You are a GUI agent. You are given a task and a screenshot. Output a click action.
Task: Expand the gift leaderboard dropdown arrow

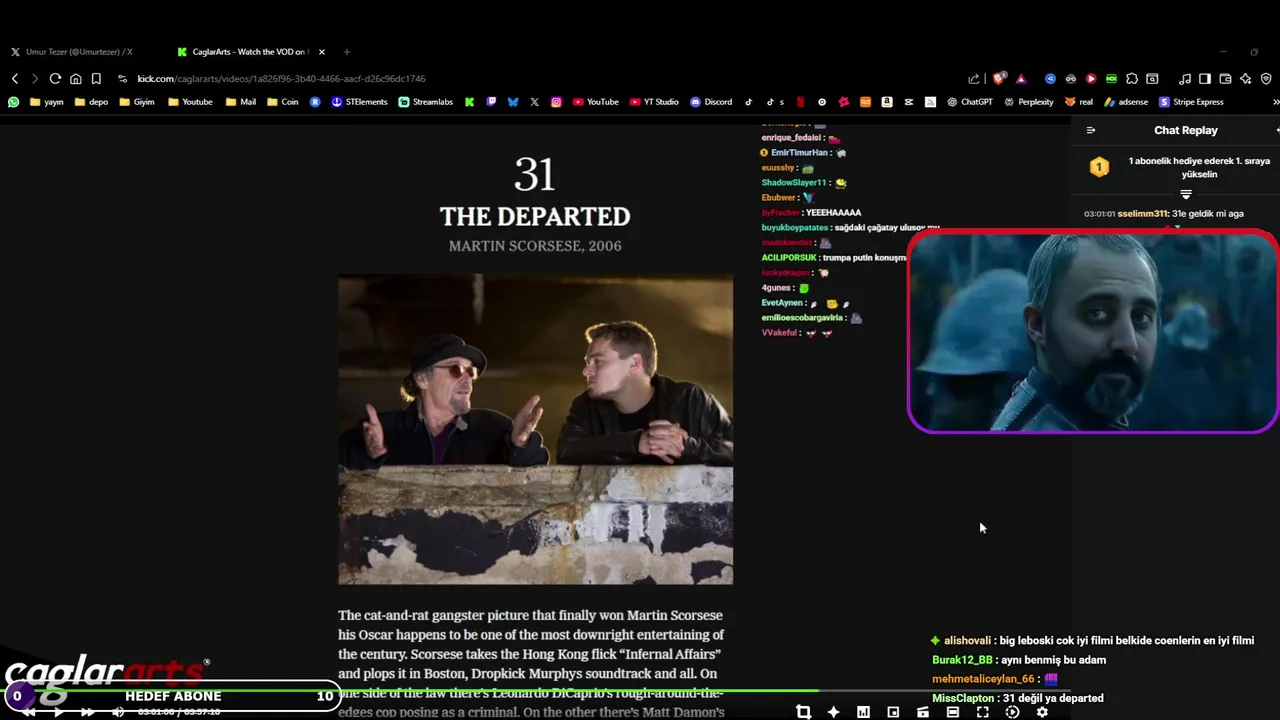pos(1186,194)
